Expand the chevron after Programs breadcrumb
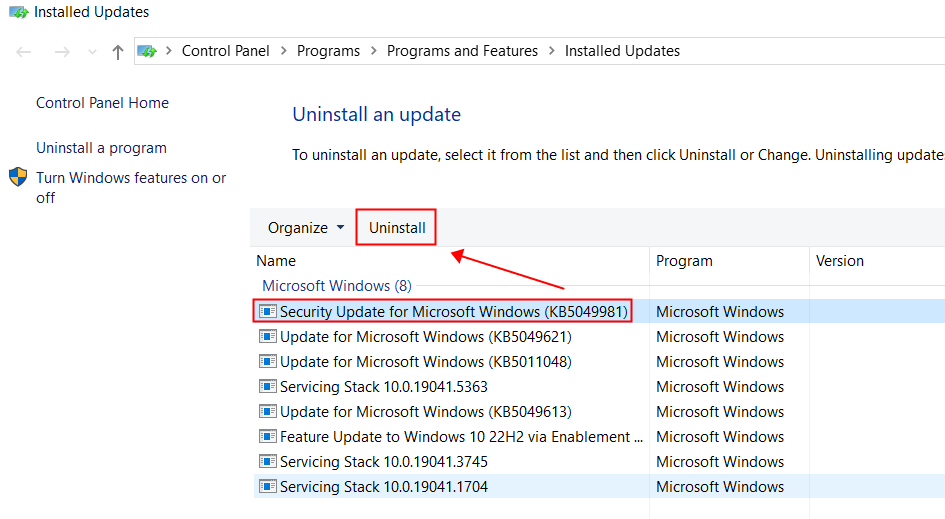Screen dimensions: 945x519 (374, 51)
